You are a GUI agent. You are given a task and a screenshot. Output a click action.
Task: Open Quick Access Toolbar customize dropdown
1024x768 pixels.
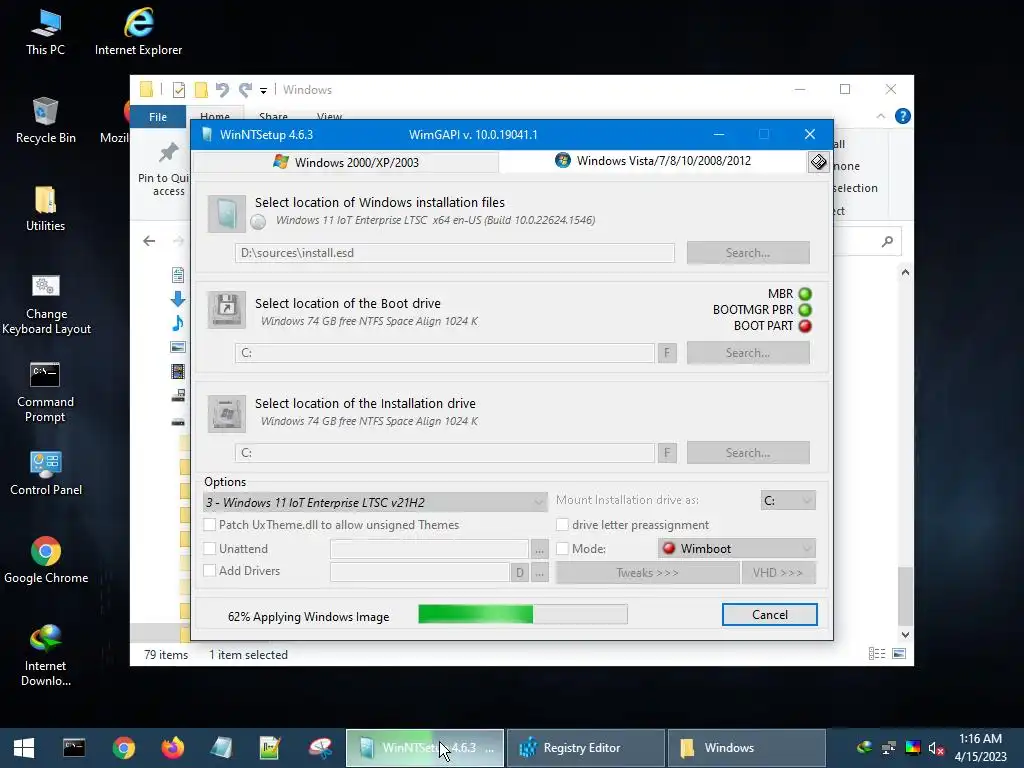click(263, 90)
